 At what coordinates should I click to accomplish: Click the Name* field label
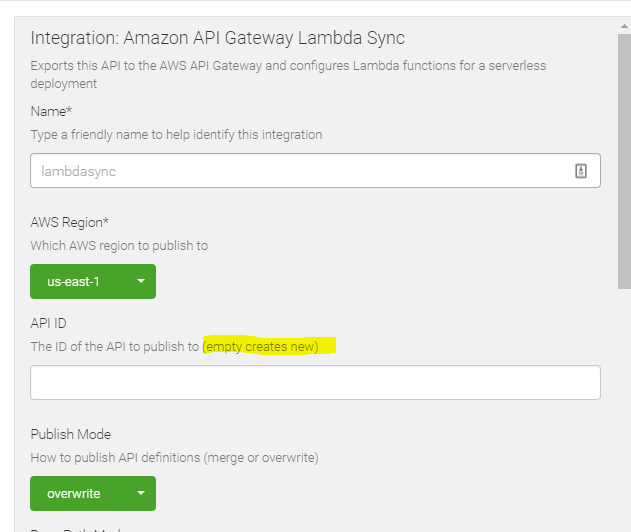click(52, 111)
